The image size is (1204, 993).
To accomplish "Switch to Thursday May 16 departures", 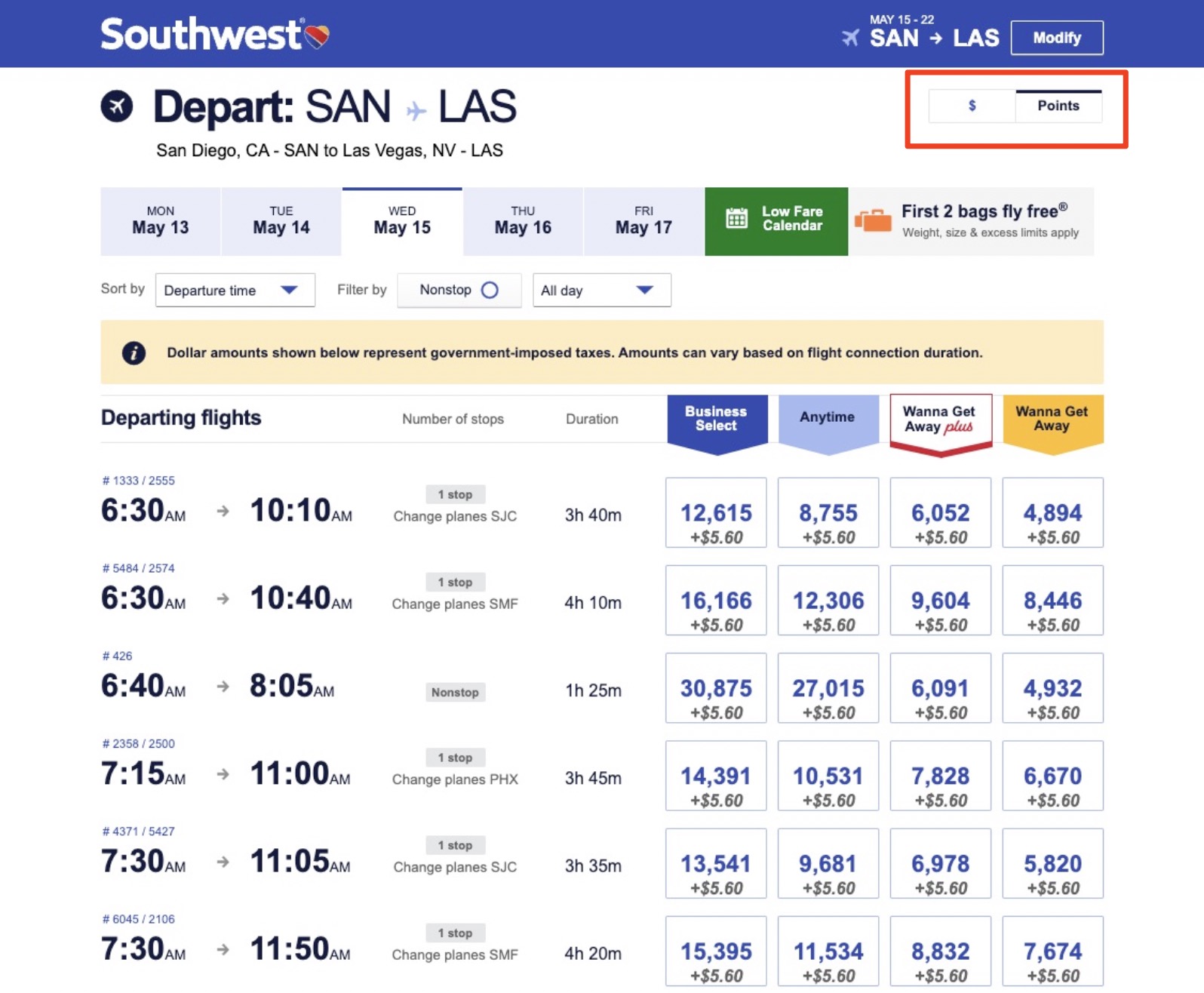I will [x=522, y=220].
